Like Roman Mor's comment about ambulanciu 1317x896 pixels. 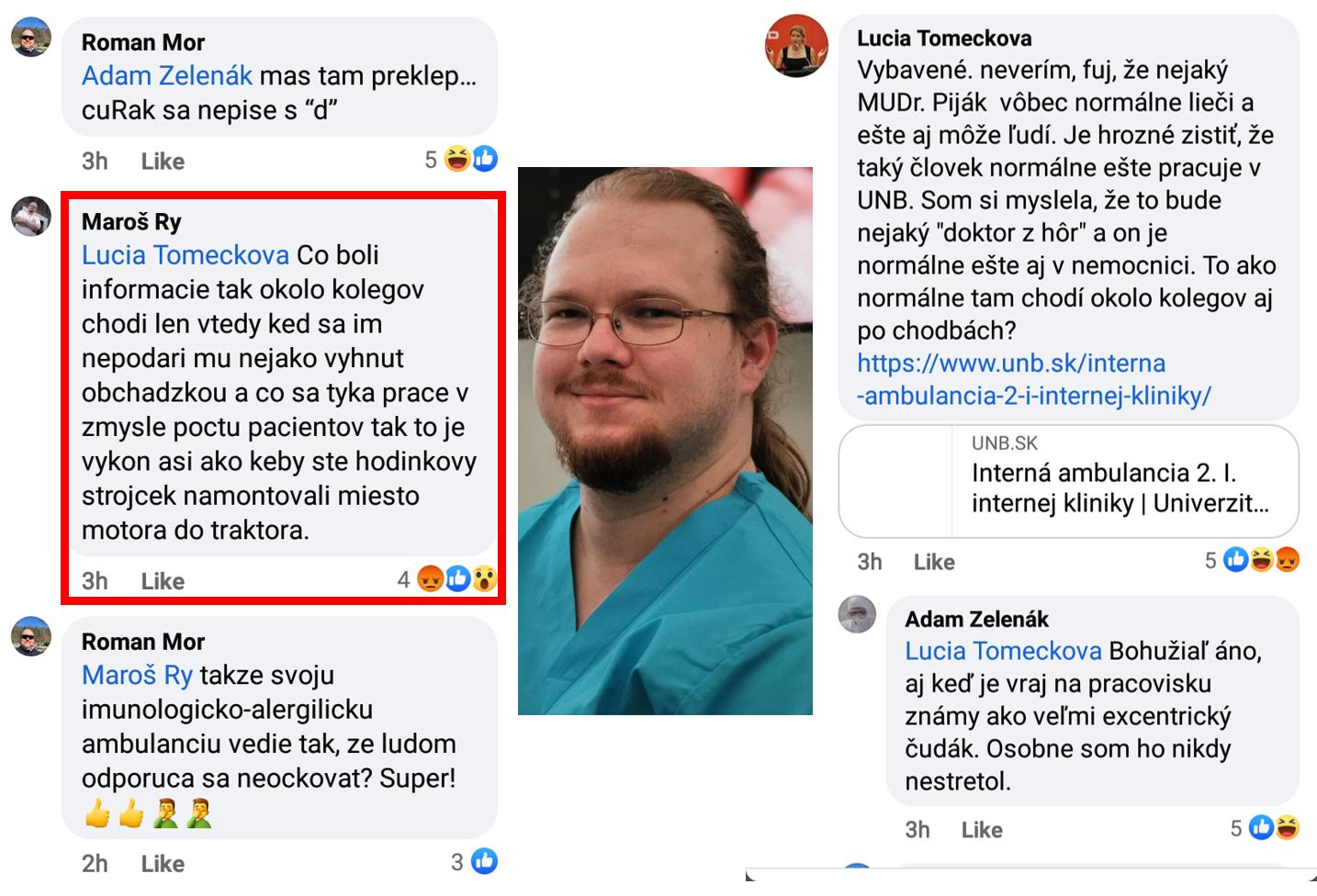(163, 864)
